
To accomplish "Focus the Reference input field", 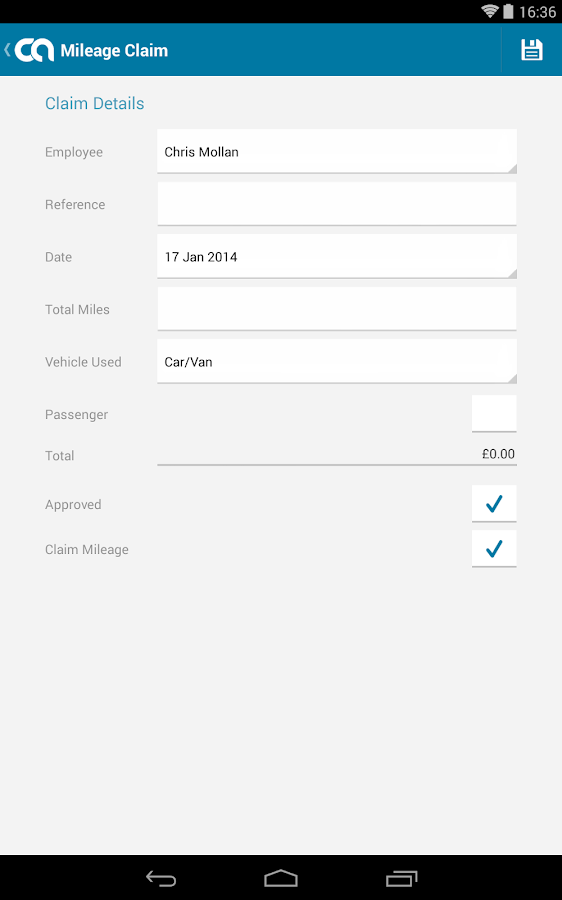I will point(337,204).
